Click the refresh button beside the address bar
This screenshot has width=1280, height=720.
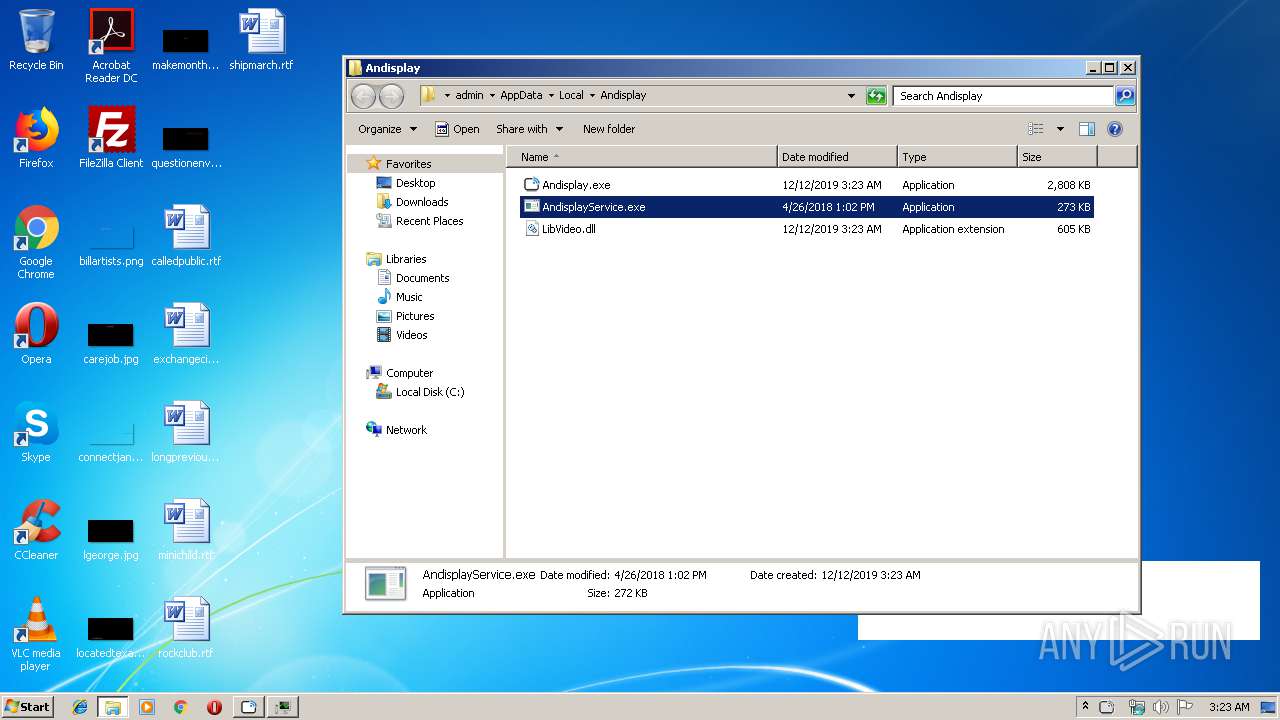point(876,96)
